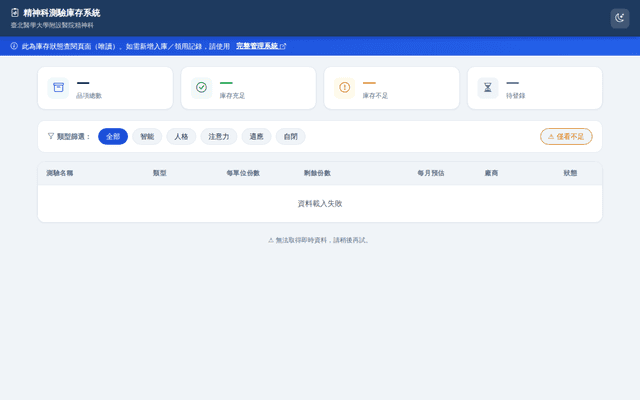Click the 類型 column header
Image resolution: width=640 pixels, height=400 pixels.
[x=160, y=173]
